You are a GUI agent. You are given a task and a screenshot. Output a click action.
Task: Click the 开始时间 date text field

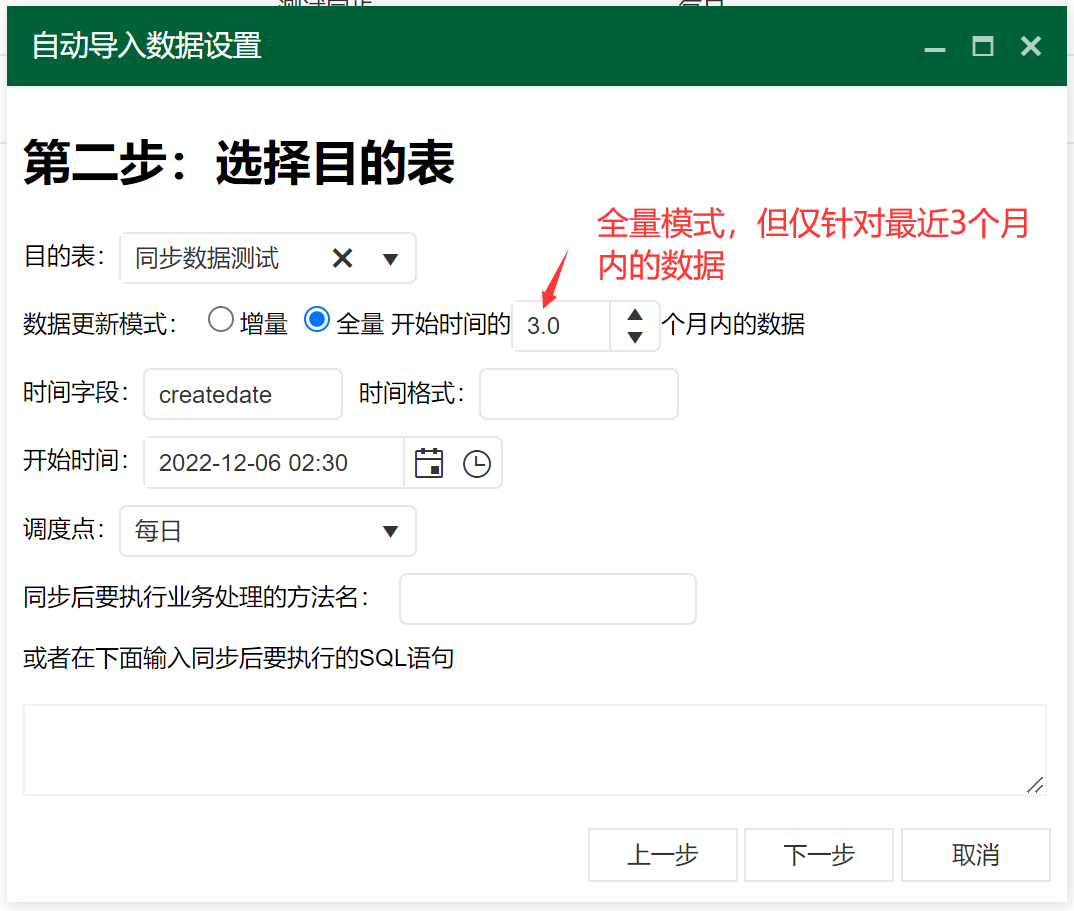[274, 463]
